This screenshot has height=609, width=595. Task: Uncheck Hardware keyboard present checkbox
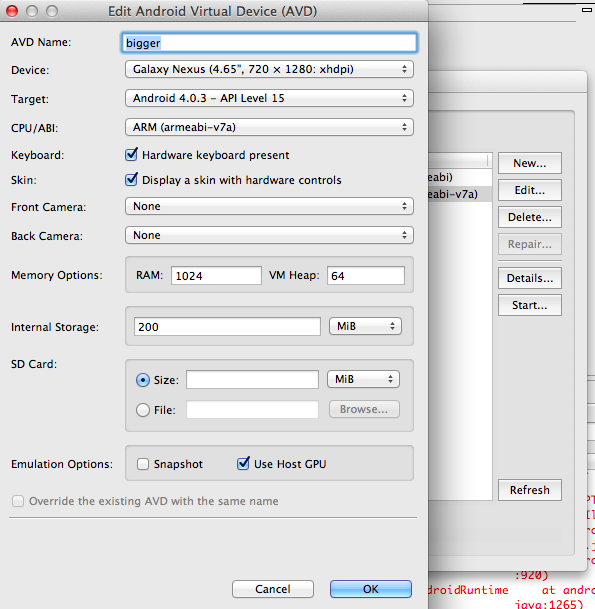click(x=131, y=155)
